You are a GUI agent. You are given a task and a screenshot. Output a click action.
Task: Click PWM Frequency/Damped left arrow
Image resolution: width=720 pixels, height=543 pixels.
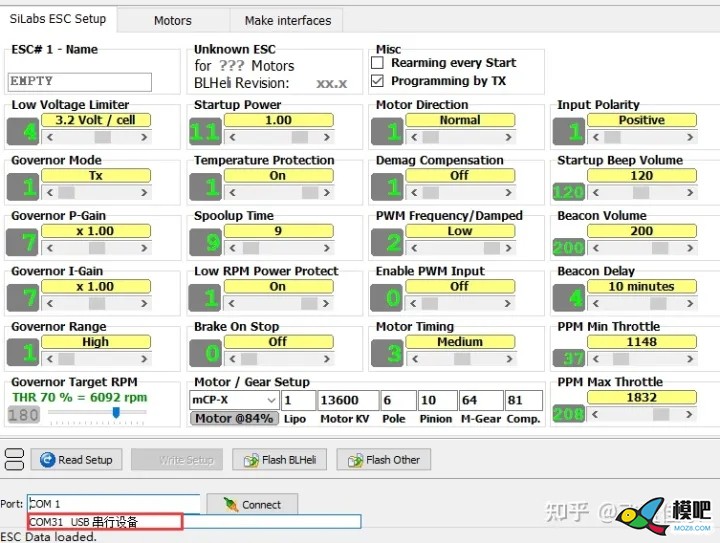[414, 248]
